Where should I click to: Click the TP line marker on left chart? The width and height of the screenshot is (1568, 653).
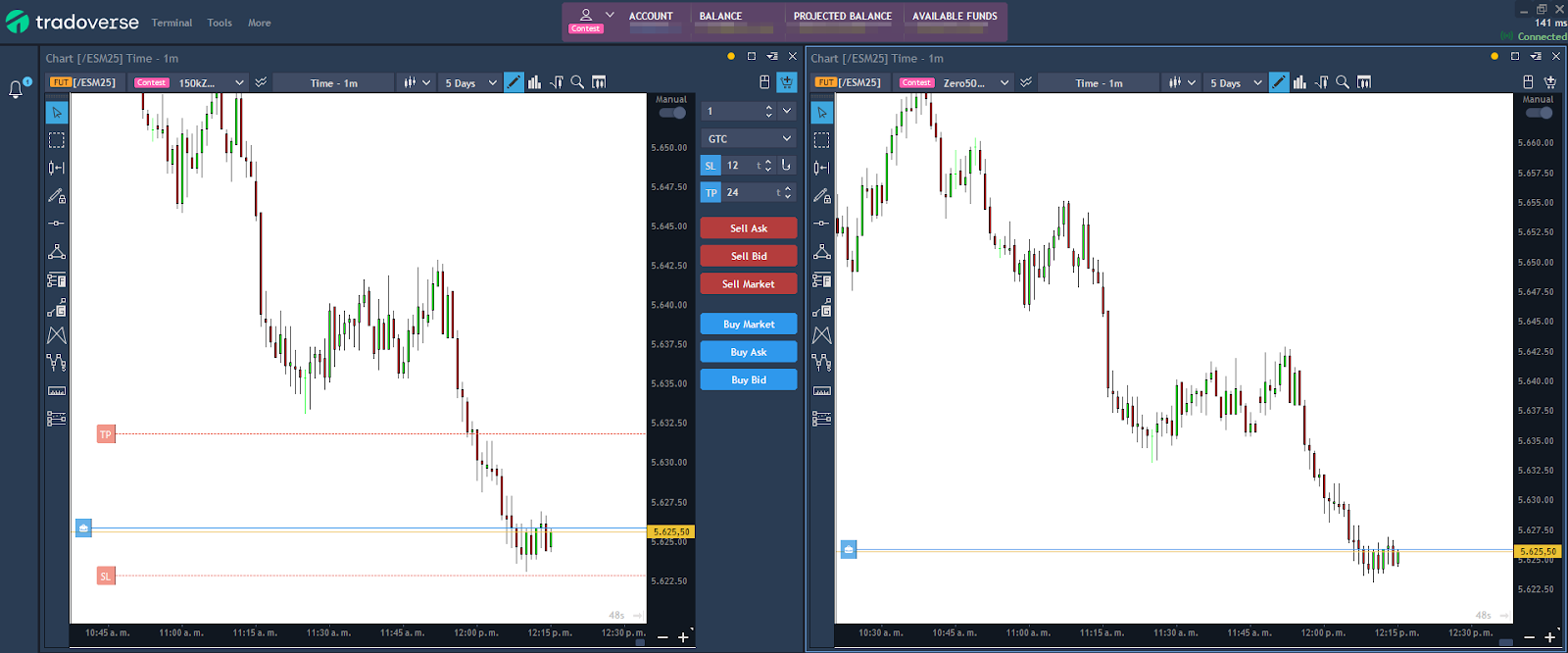106,434
